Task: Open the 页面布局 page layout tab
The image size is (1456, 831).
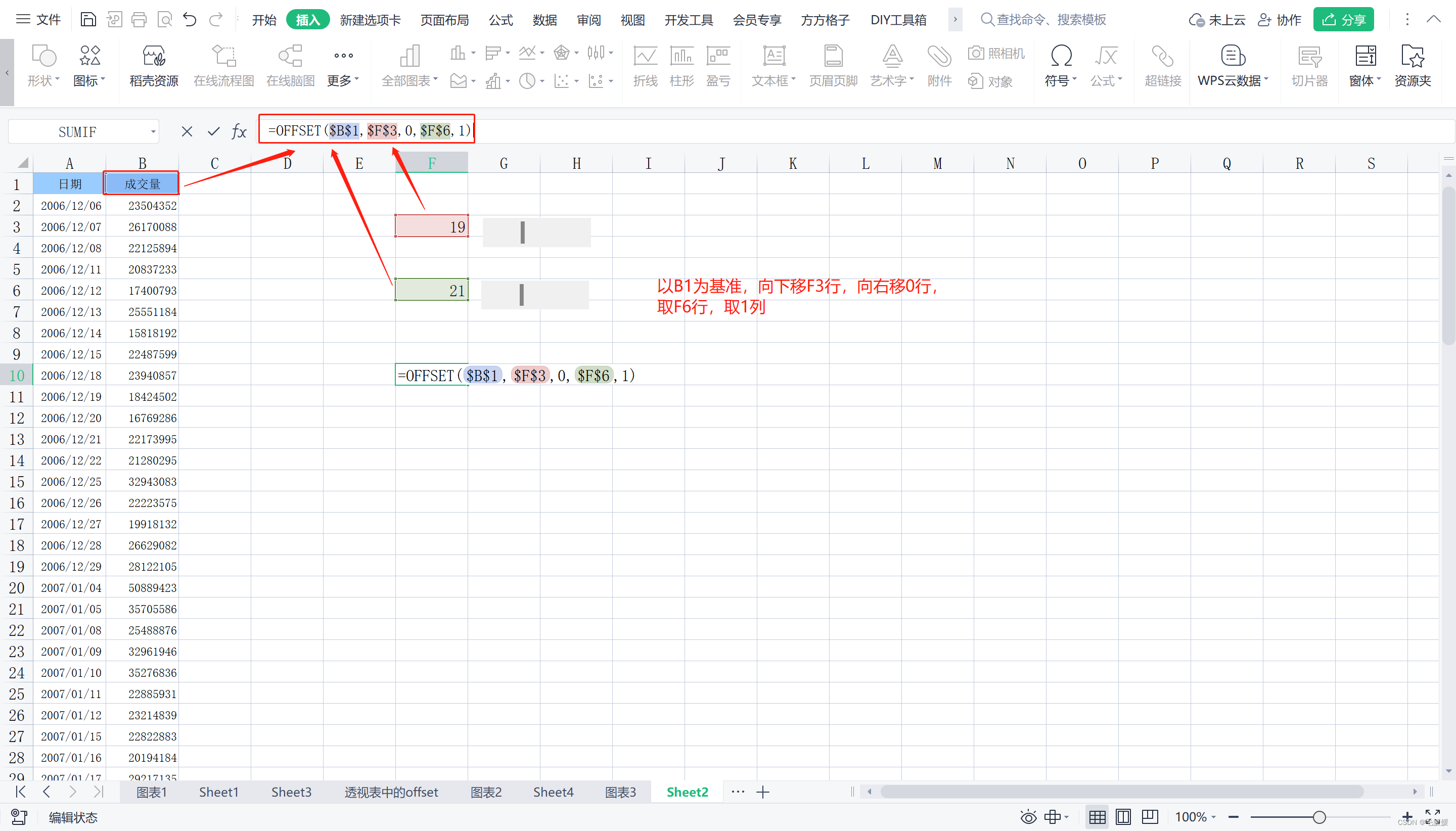Action: [x=444, y=20]
